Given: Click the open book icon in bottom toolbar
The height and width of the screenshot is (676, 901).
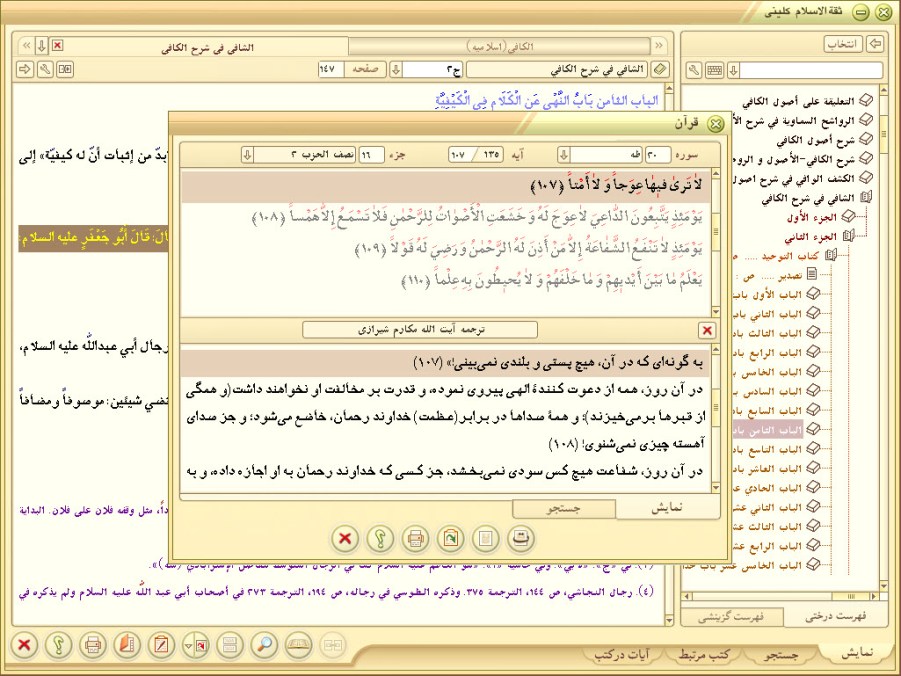Looking at the screenshot, I should pyautogui.click(x=299, y=645).
